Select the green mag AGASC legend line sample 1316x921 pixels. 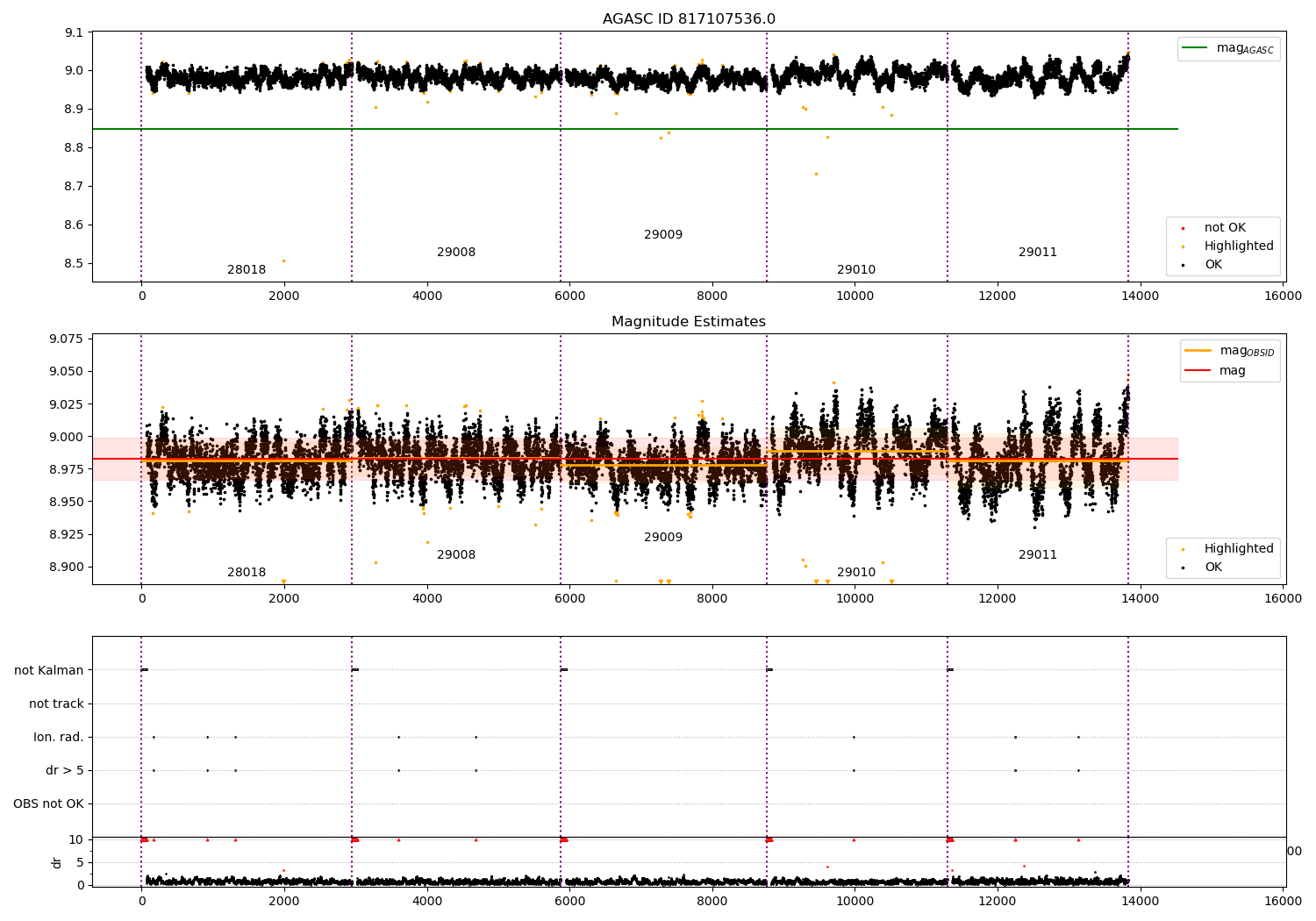[x=1194, y=48]
